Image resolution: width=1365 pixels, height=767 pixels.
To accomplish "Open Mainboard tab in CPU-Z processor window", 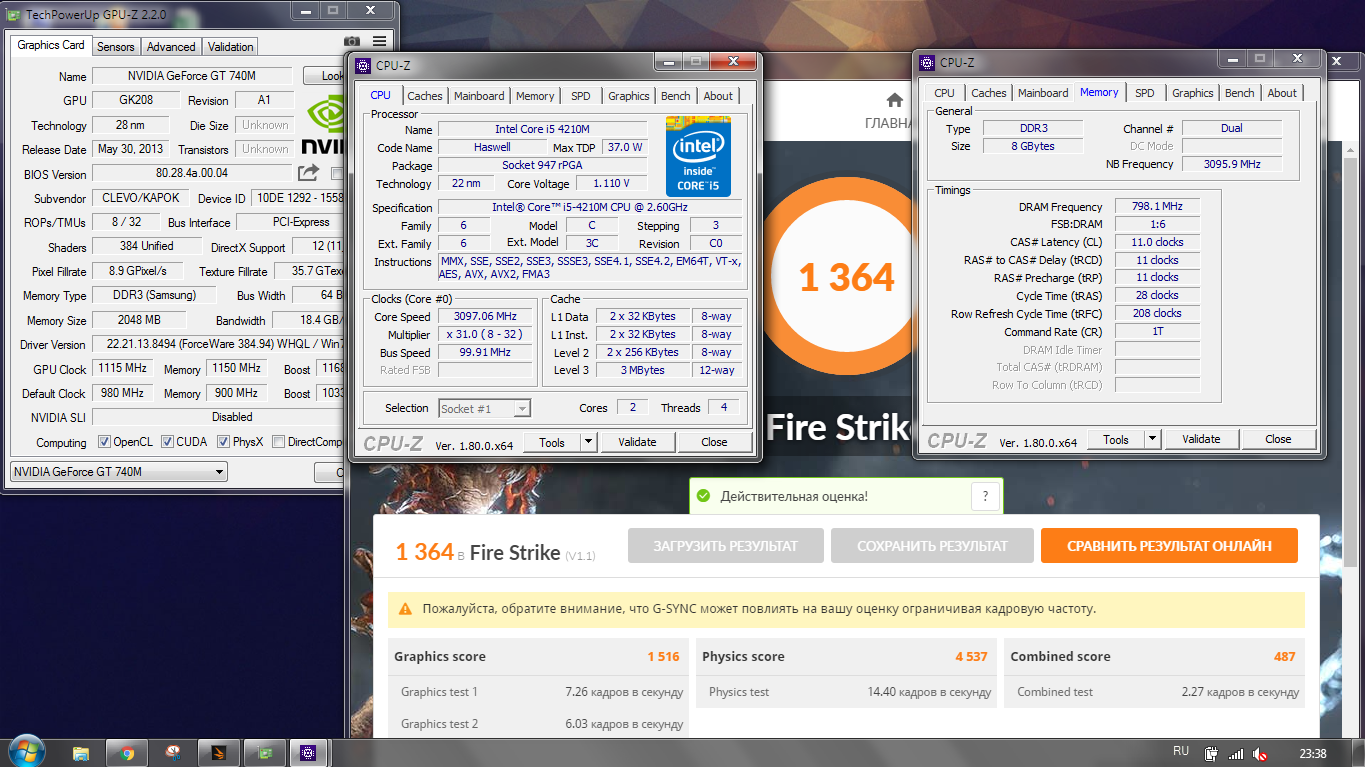I will (479, 96).
